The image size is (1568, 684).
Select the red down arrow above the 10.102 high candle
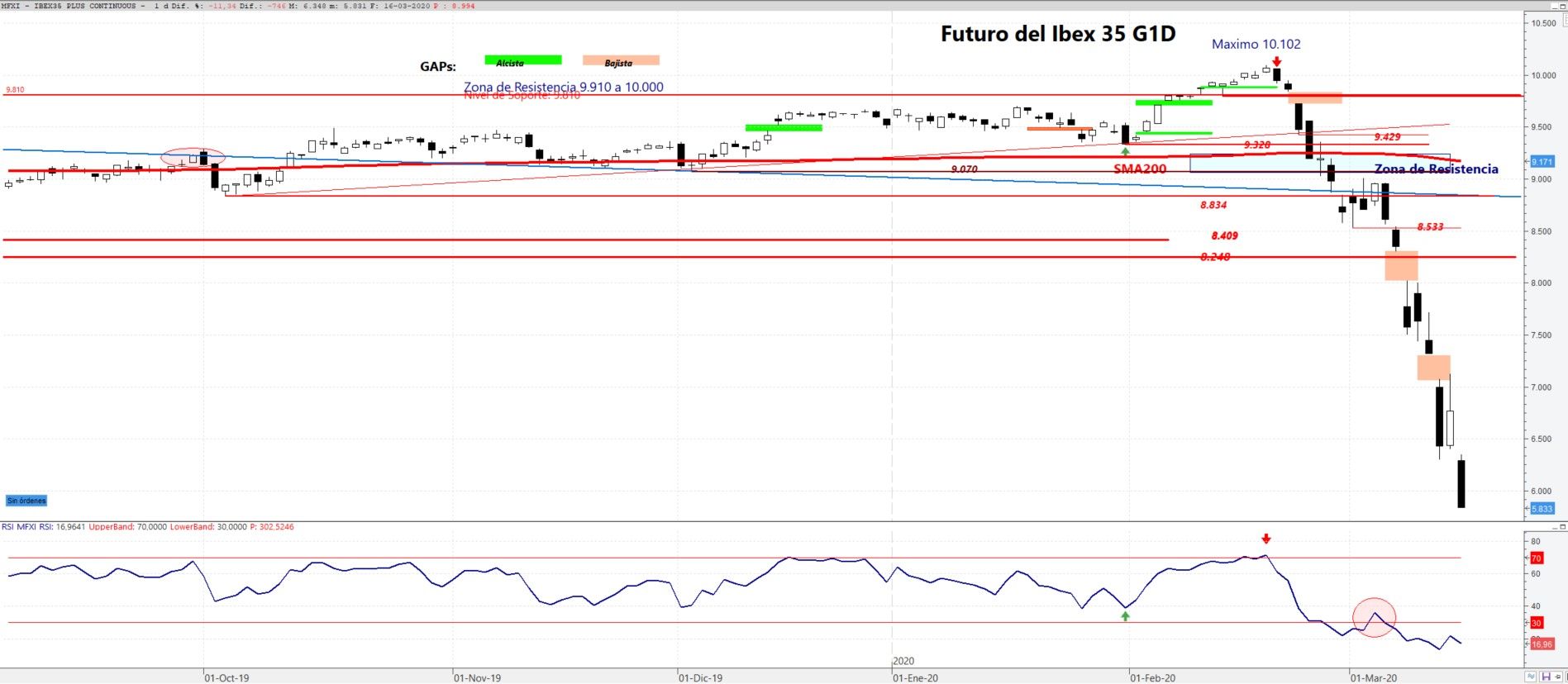(x=1277, y=61)
